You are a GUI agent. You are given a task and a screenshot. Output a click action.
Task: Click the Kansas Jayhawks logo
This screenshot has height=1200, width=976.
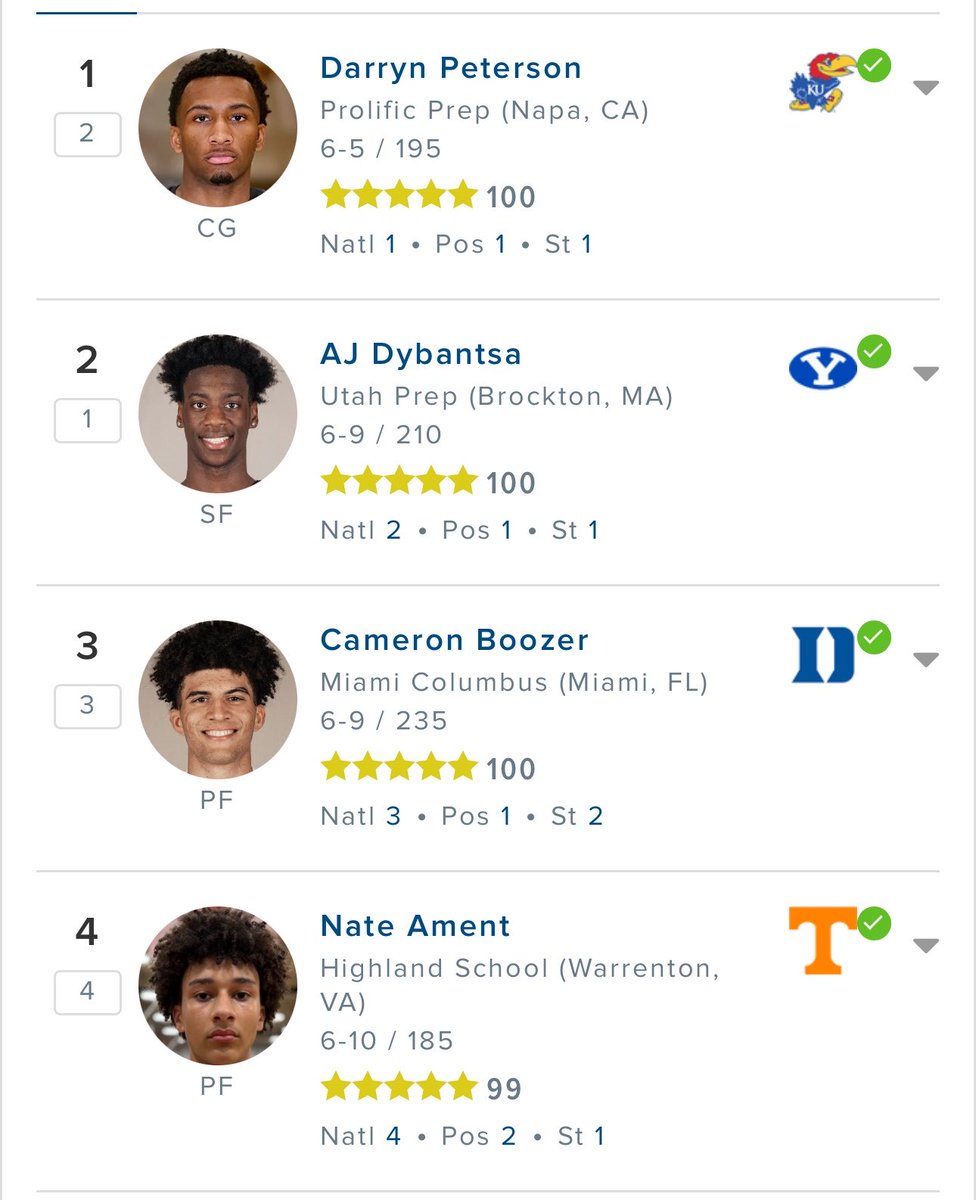tap(821, 83)
